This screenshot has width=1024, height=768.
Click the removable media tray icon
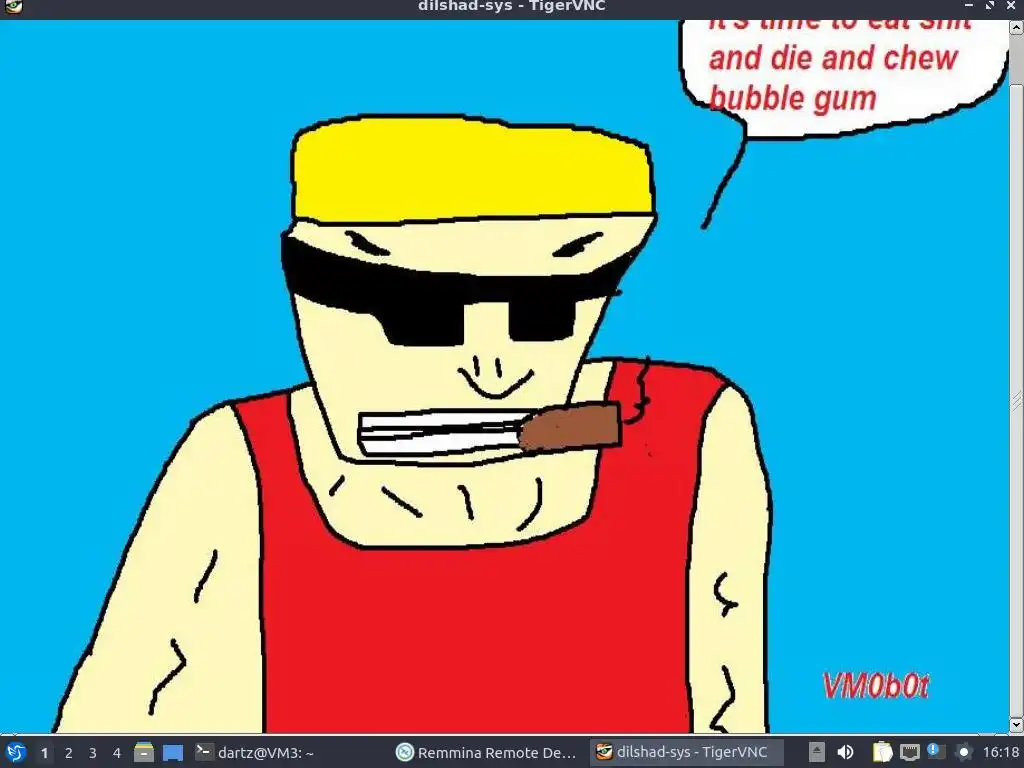[x=816, y=752]
